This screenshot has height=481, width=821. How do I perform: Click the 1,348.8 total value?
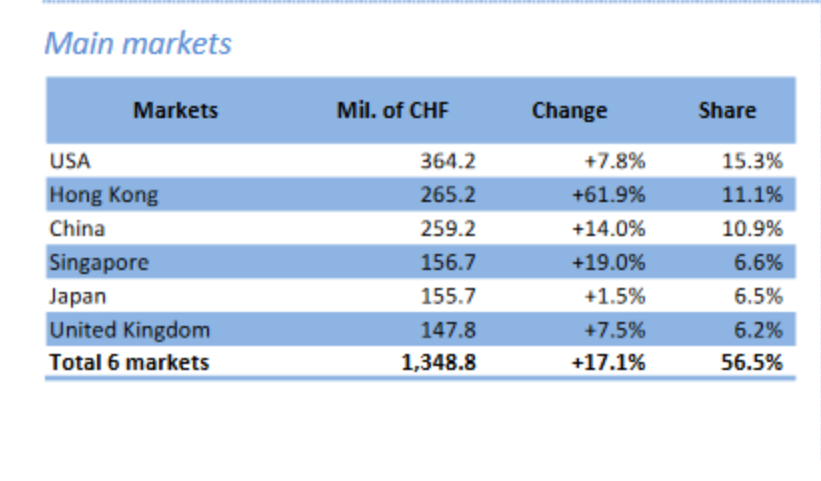438,362
